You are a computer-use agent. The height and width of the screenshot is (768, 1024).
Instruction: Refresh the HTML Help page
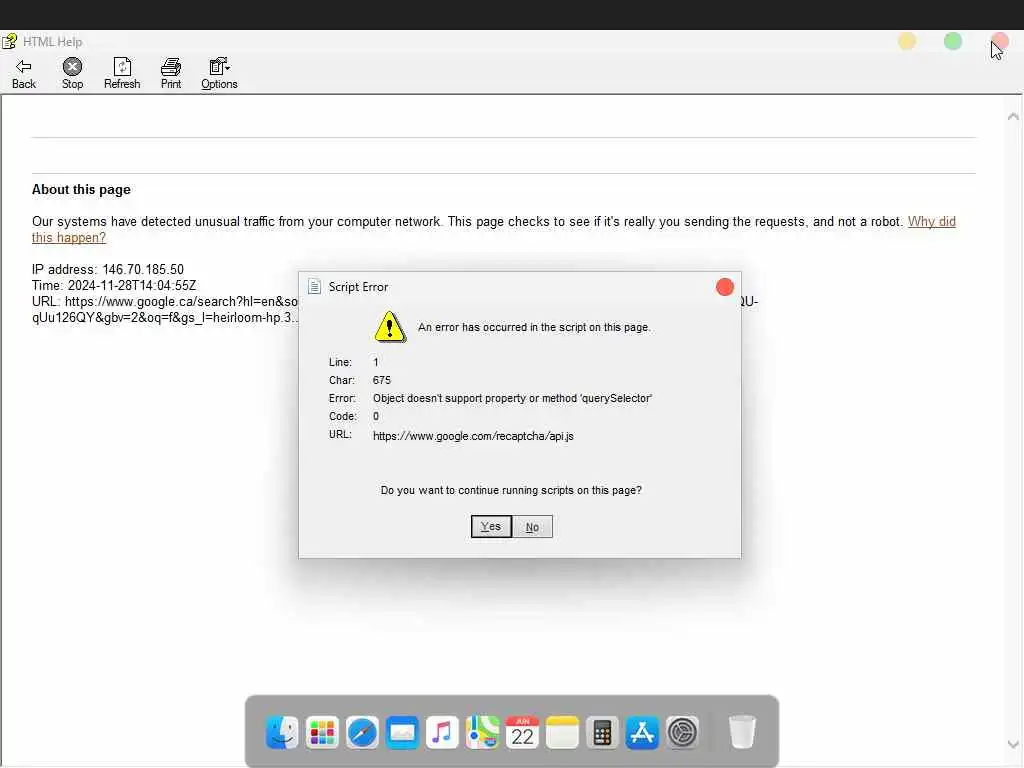pyautogui.click(x=122, y=74)
